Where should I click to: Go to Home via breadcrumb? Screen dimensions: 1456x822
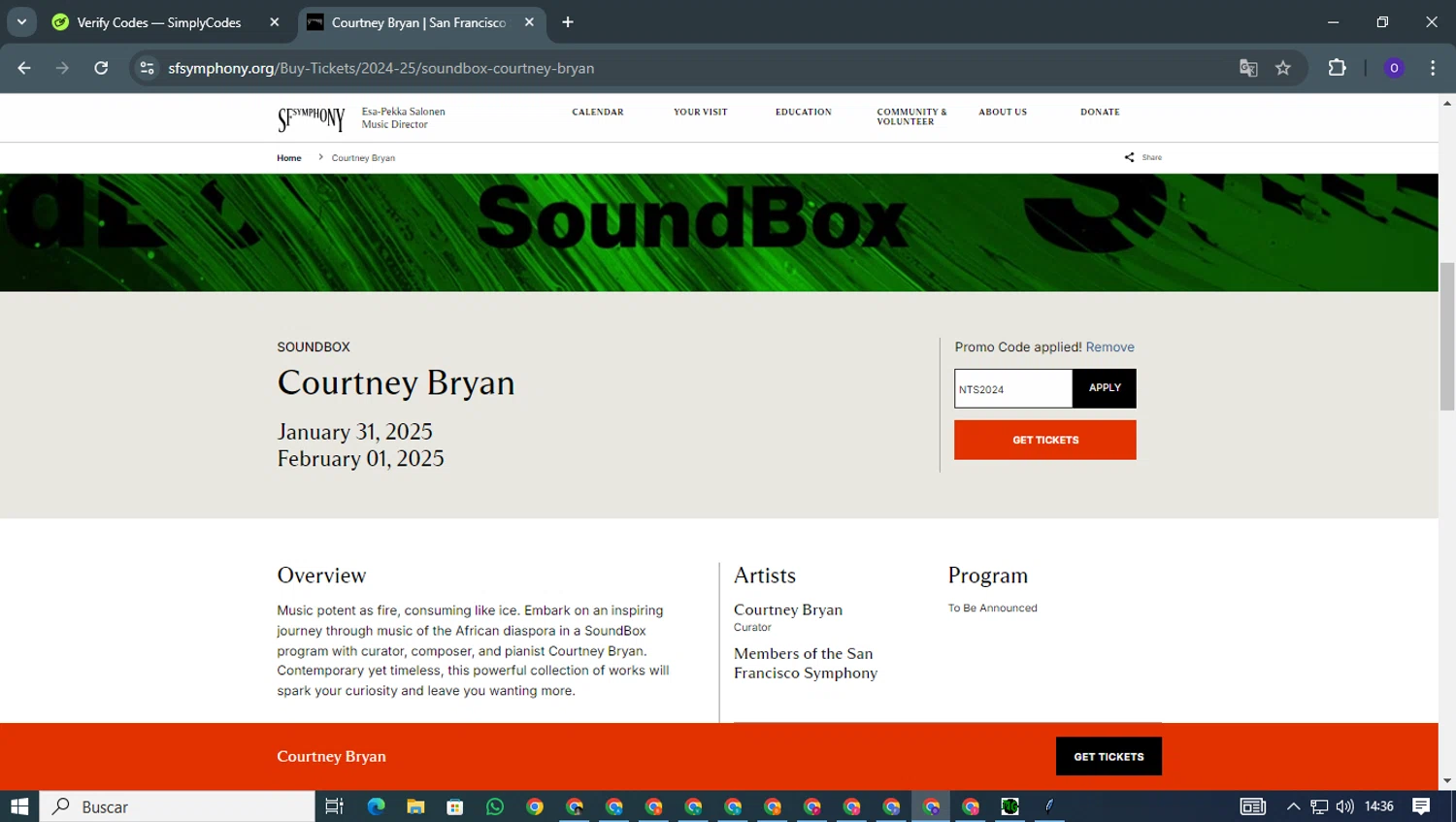tap(289, 158)
